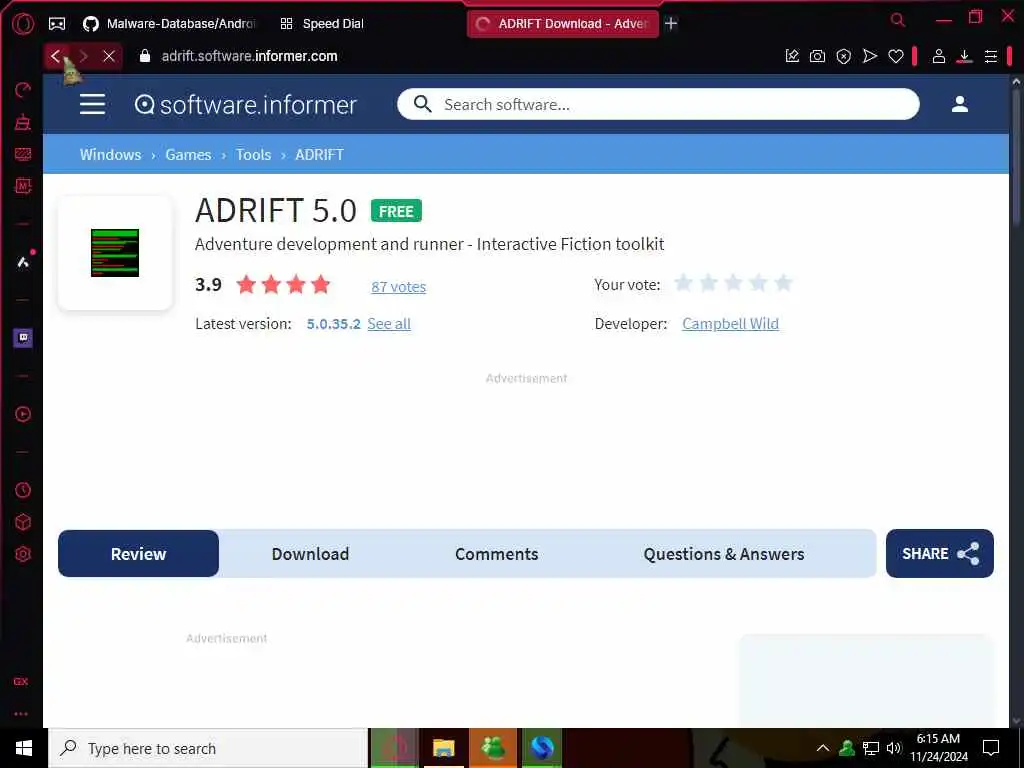This screenshot has width=1024, height=768.
Task: Open the chip-shaped M sidebar icon
Action: (x=23, y=186)
